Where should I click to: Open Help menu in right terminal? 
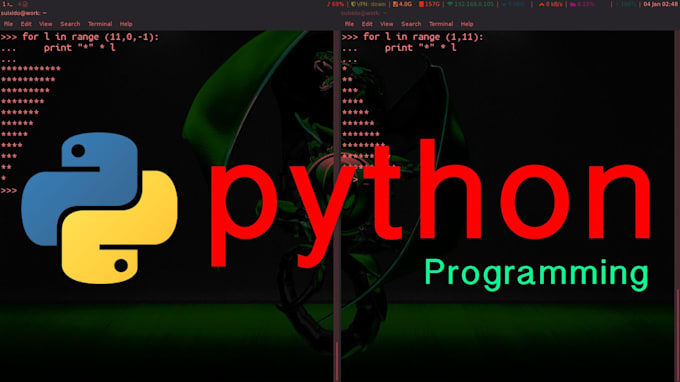point(467,24)
